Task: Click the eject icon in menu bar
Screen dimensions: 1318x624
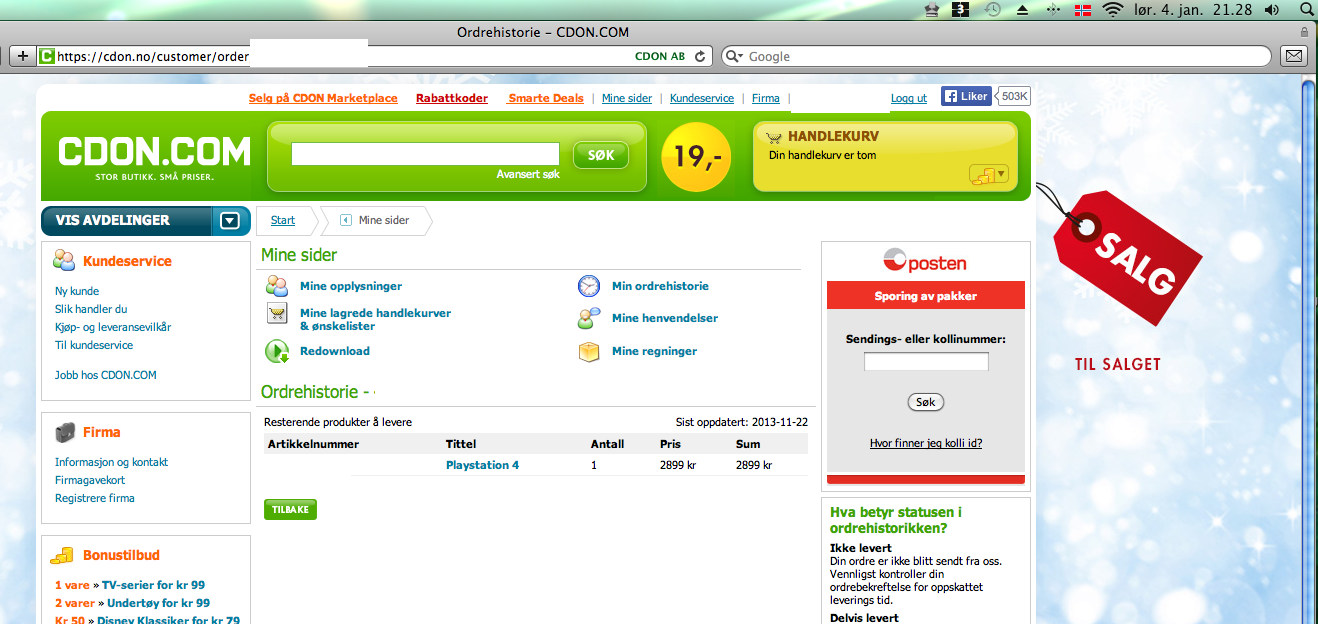Action: tap(1023, 10)
